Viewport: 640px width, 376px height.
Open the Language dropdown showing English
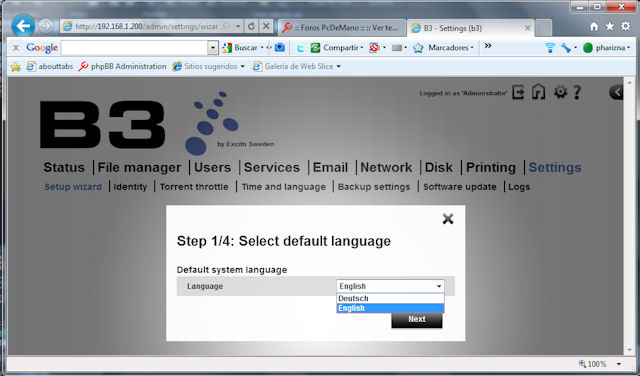click(x=390, y=286)
